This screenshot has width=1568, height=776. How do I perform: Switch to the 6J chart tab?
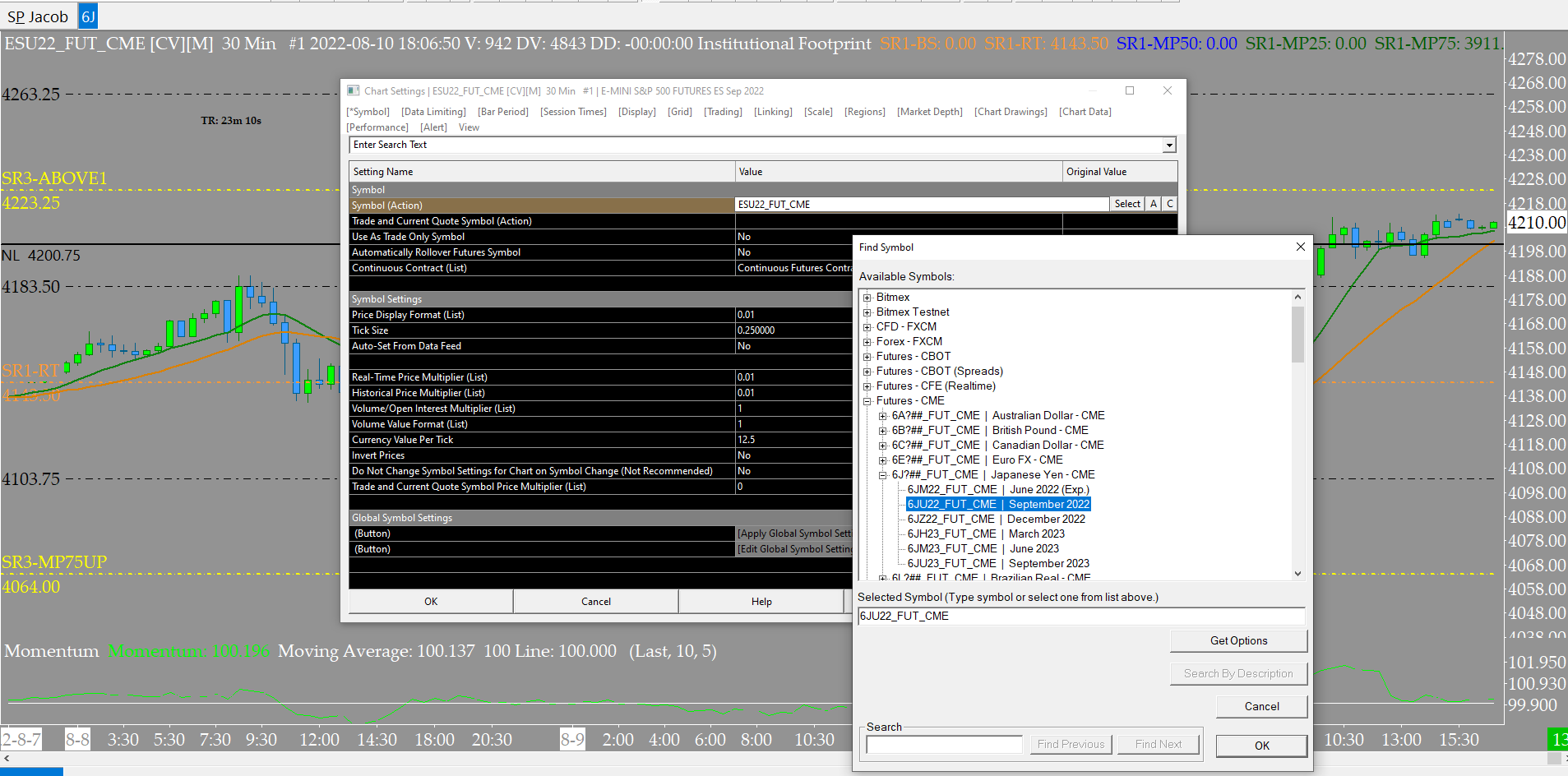click(x=88, y=16)
